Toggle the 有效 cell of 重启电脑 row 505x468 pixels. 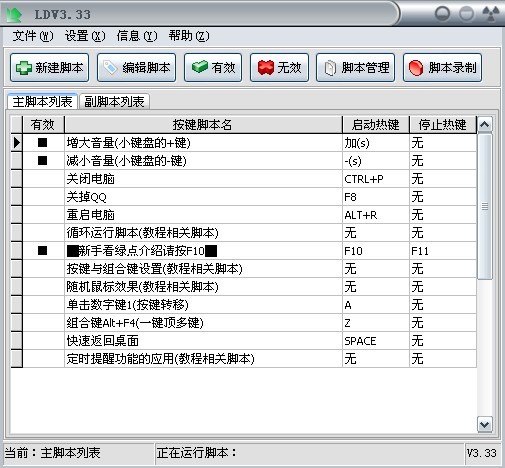[x=43, y=215]
